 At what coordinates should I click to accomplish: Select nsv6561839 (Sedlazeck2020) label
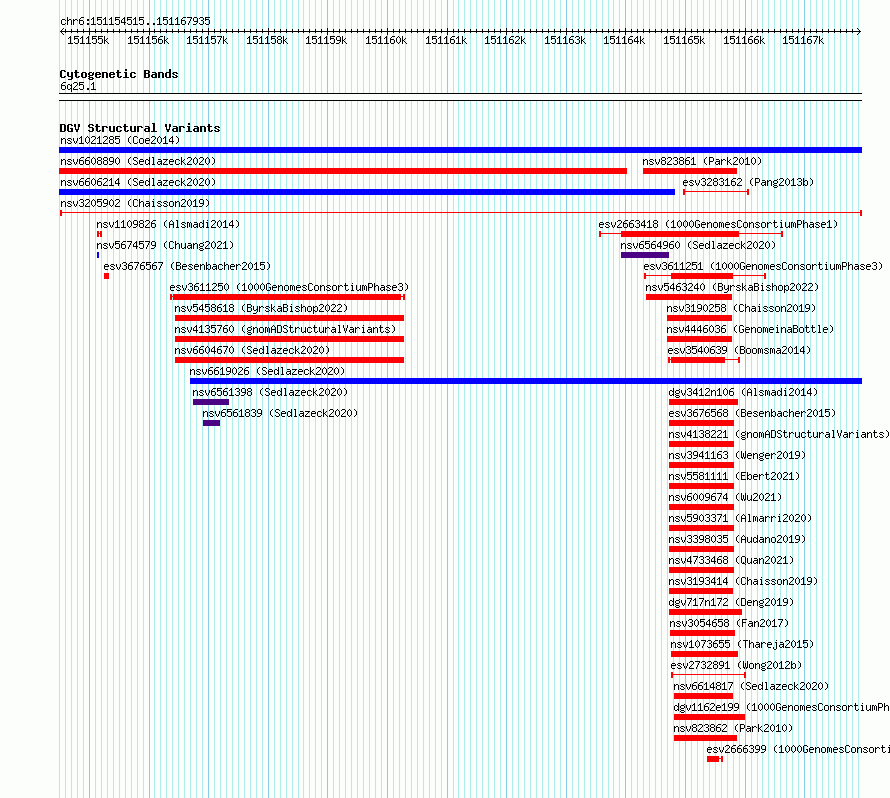(x=280, y=413)
